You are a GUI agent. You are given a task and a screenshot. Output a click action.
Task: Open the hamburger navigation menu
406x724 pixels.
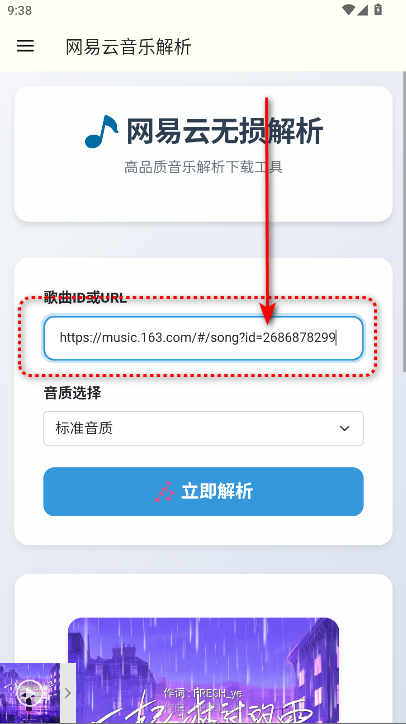tap(25, 46)
